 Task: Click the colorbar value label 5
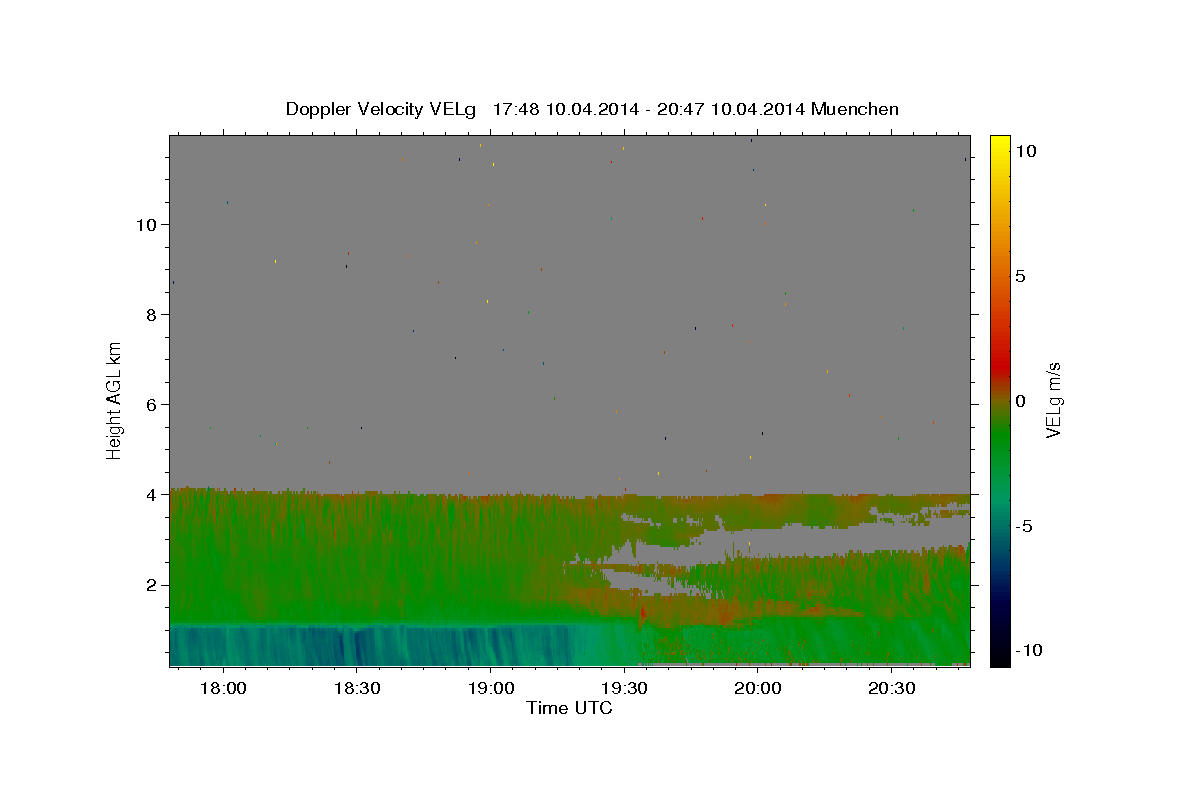pos(1020,276)
